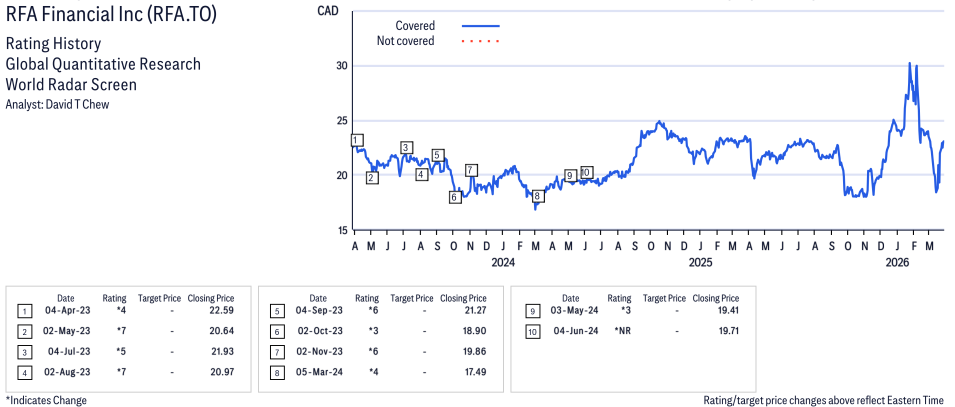Click the *NR rating value
The width and height of the screenshot is (955, 407).
(620, 332)
